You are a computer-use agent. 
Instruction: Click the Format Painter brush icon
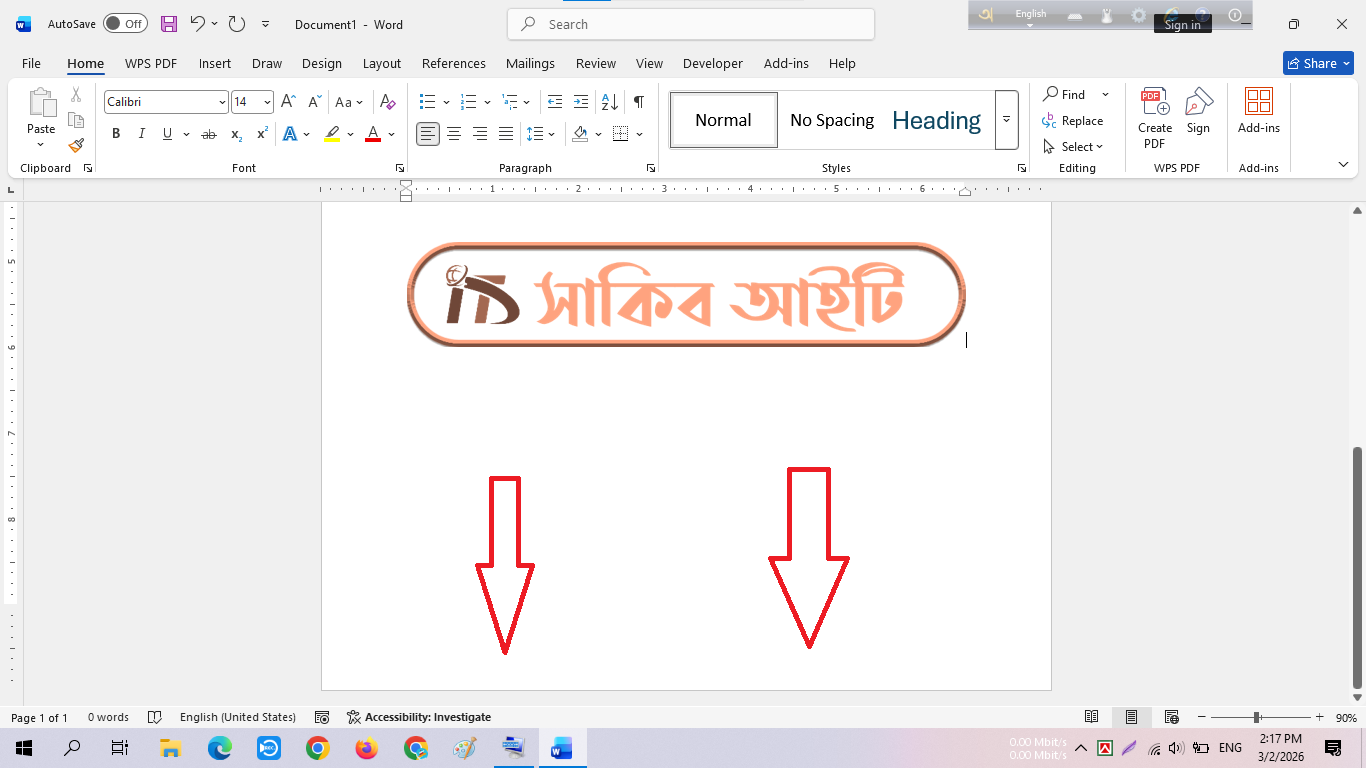[76, 145]
